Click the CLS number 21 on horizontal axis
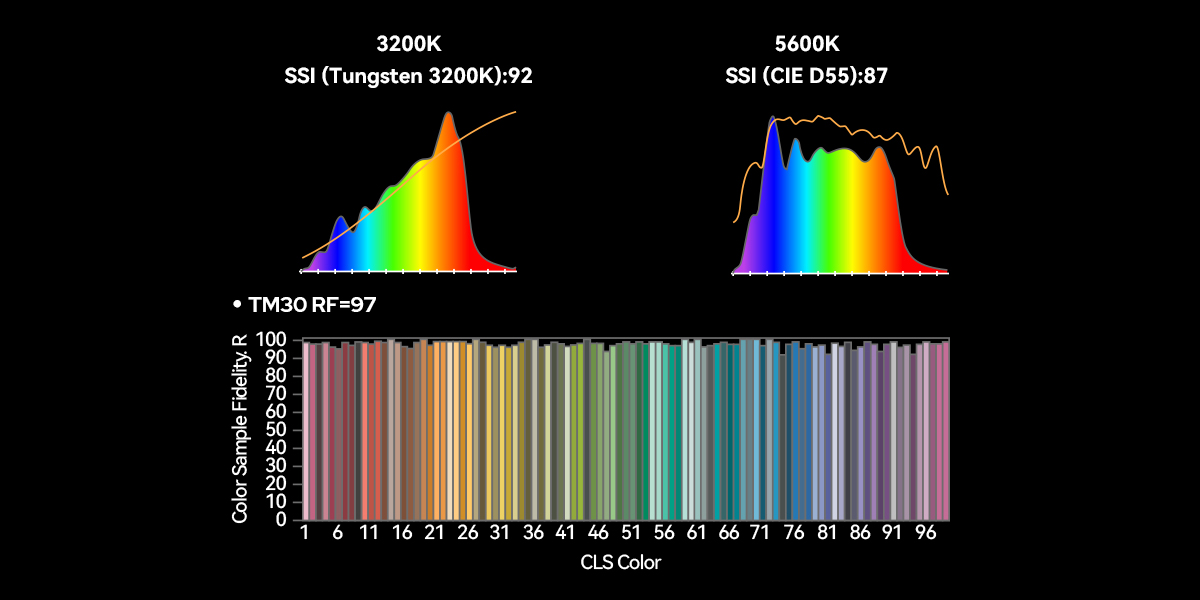Viewport: 1200px width, 600px height. tap(434, 534)
